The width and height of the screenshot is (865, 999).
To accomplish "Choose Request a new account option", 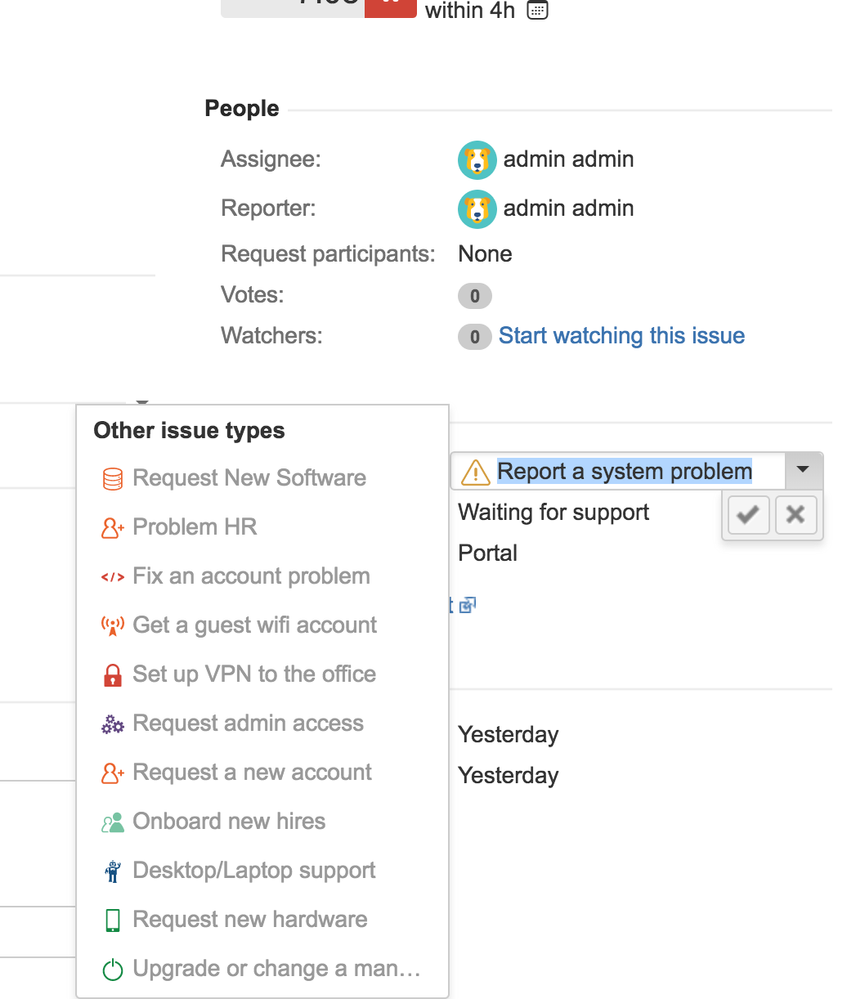I will tap(252, 772).
